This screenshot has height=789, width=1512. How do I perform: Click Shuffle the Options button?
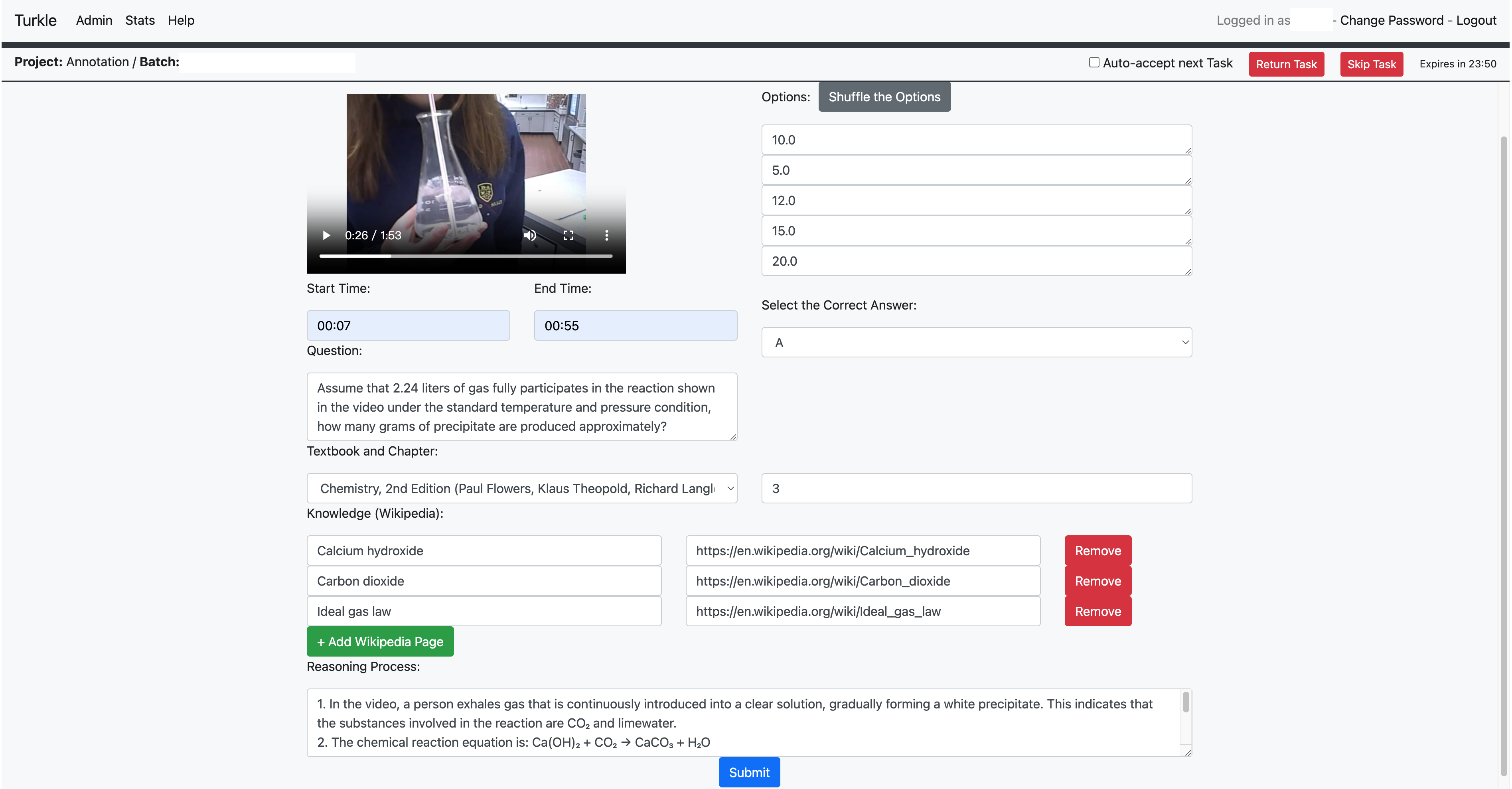pos(884,97)
